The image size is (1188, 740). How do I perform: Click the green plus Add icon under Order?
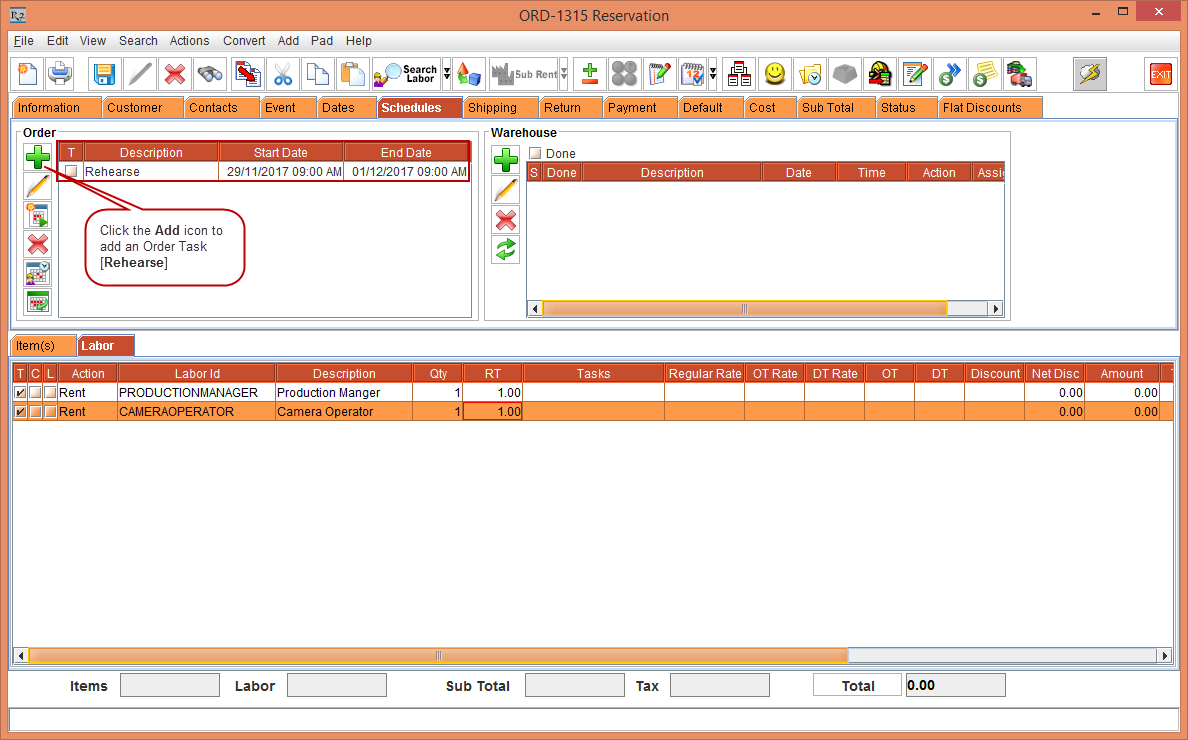pyautogui.click(x=37, y=156)
